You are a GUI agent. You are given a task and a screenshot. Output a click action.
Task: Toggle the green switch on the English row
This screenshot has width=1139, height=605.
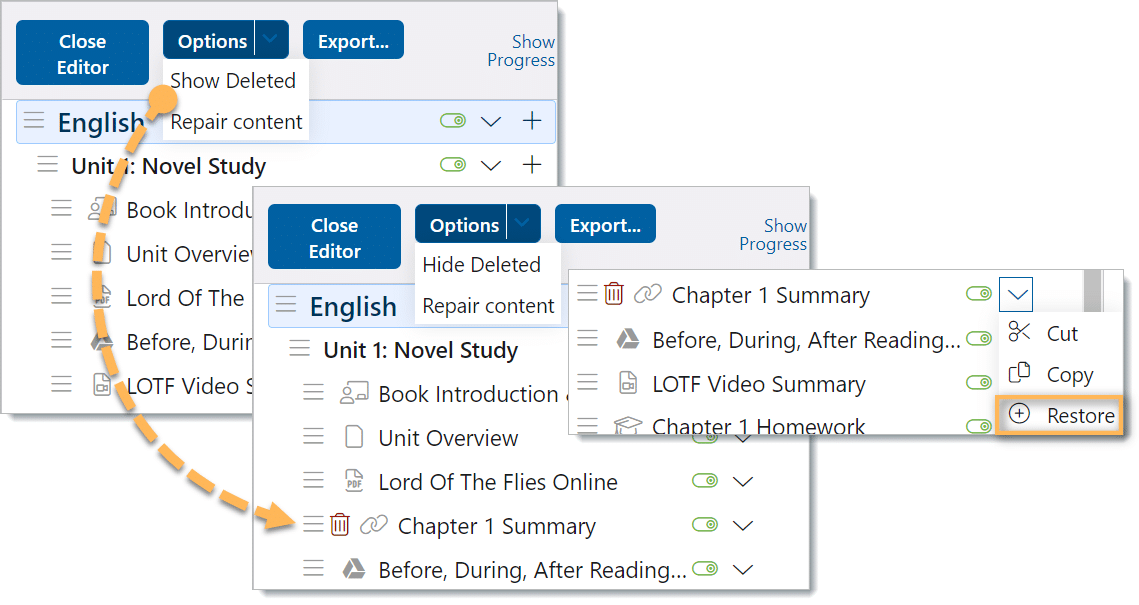pos(453,121)
